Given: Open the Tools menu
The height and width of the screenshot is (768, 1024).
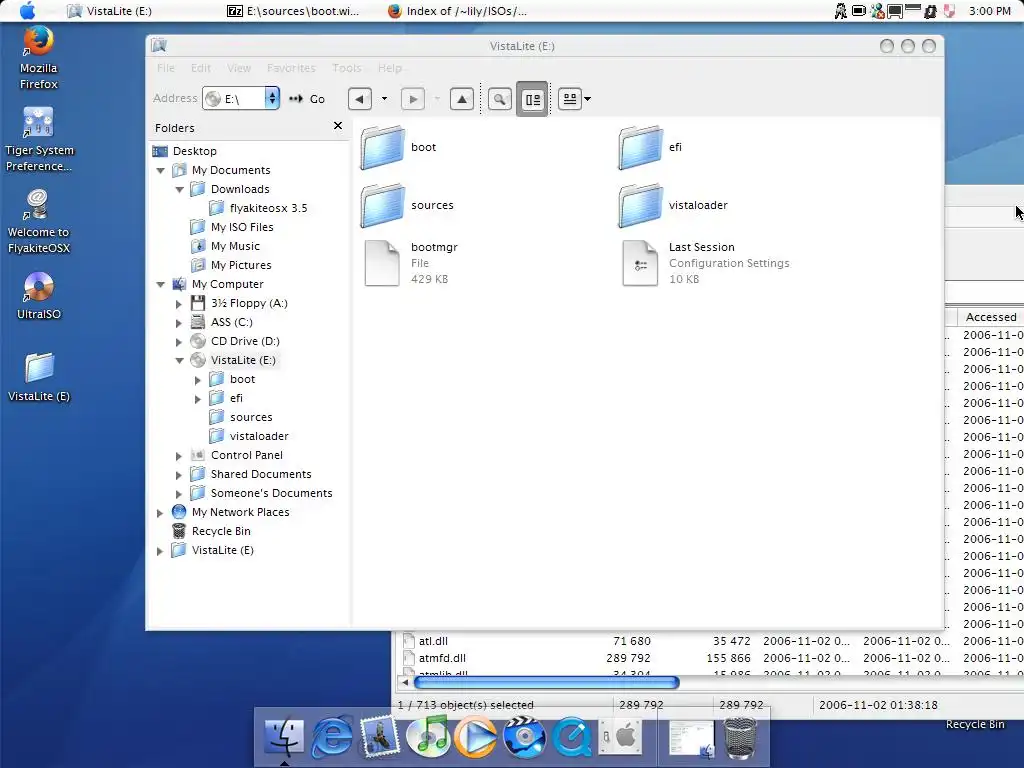Looking at the screenshot, I should coord(346,68).
